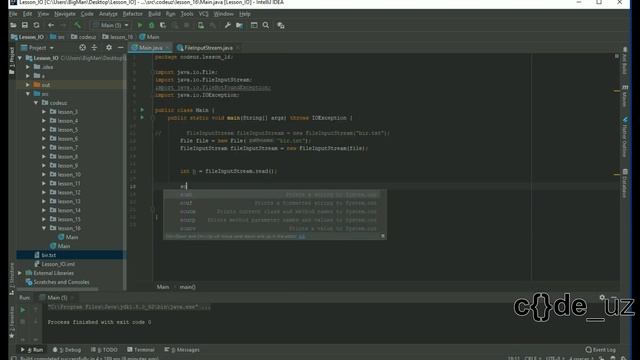
Task: Click codeuz breadcrumb in navigation bar
Action: pyautogui.click(x=83, y=37)
